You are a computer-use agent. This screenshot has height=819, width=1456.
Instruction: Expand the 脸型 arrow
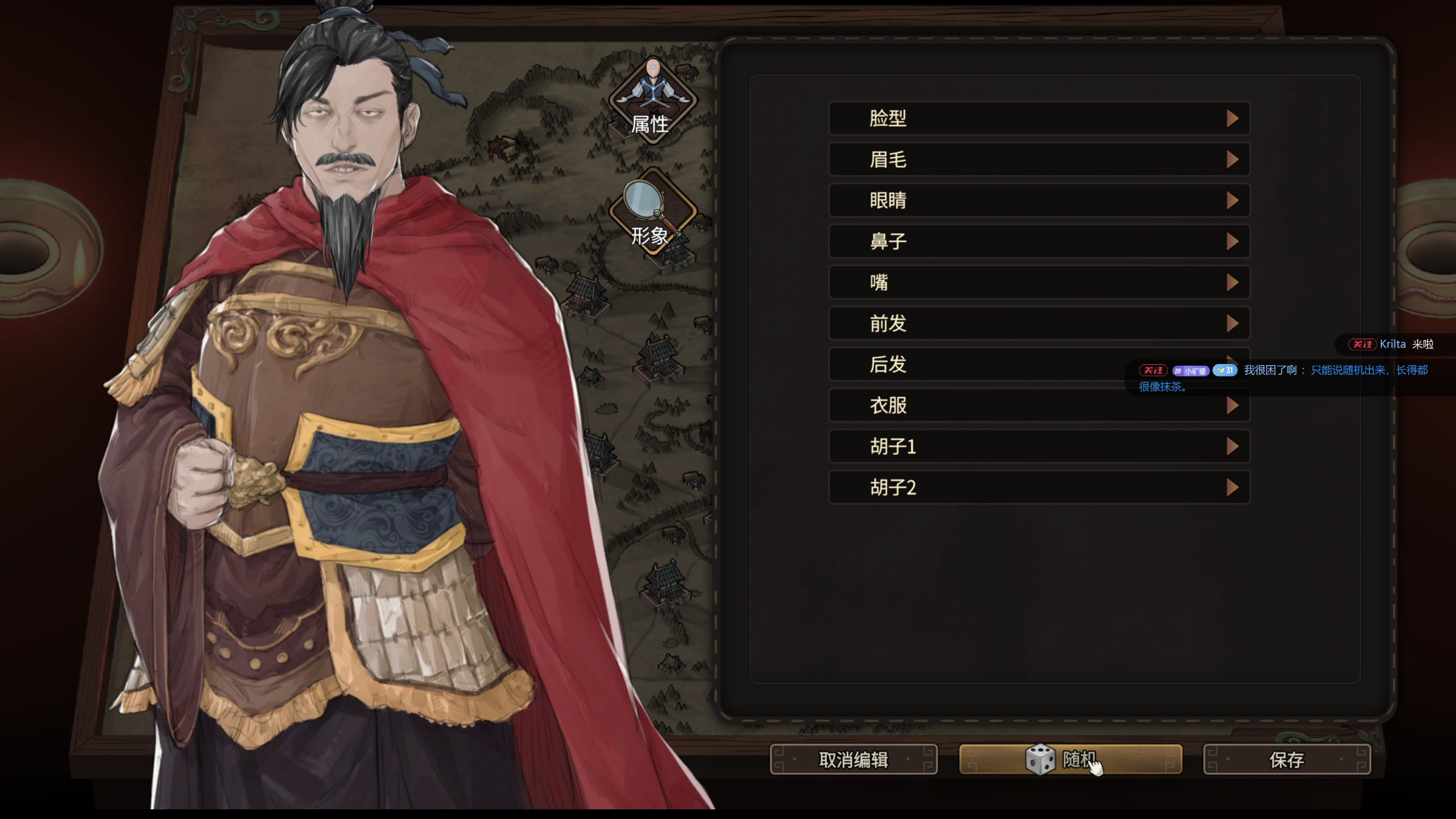(x=1232, y=118)
